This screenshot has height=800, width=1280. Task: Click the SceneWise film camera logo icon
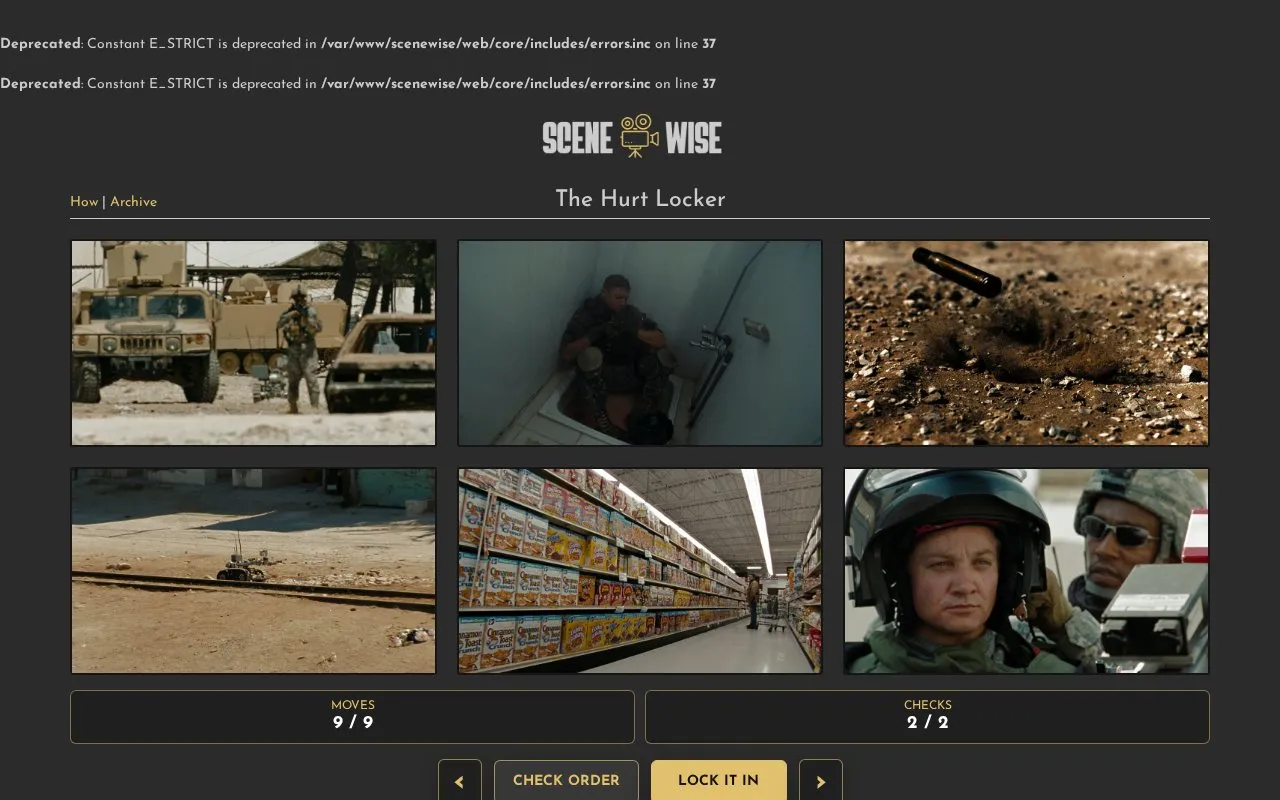pos(639,136)
